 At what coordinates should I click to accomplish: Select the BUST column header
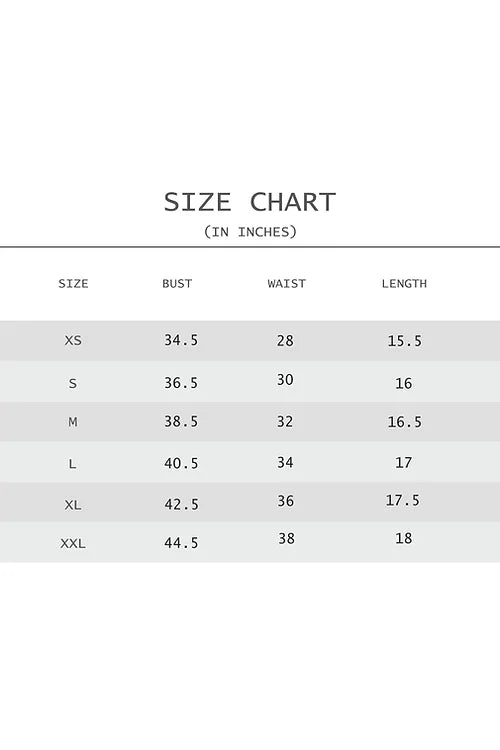tap(177, 284)
